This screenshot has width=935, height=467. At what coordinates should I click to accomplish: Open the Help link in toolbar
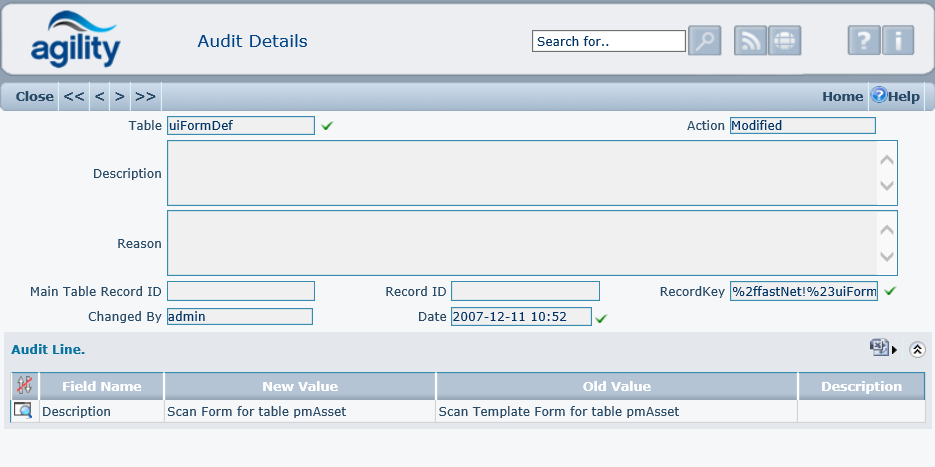895,97
